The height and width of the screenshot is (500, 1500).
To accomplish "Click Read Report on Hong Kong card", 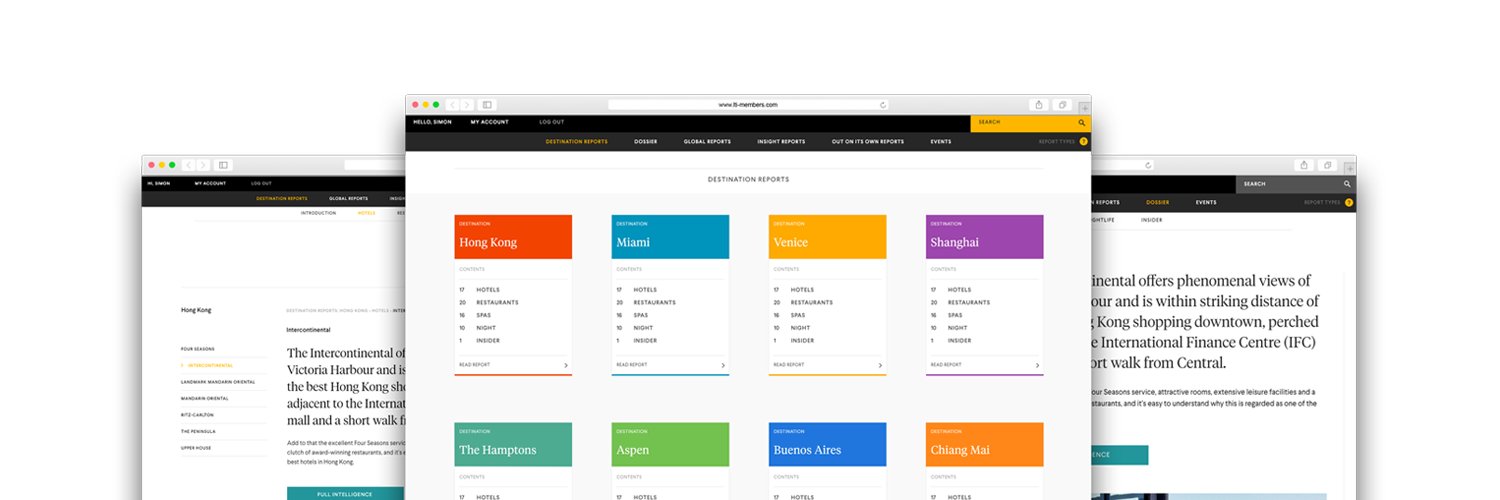I will coord(475,365).
